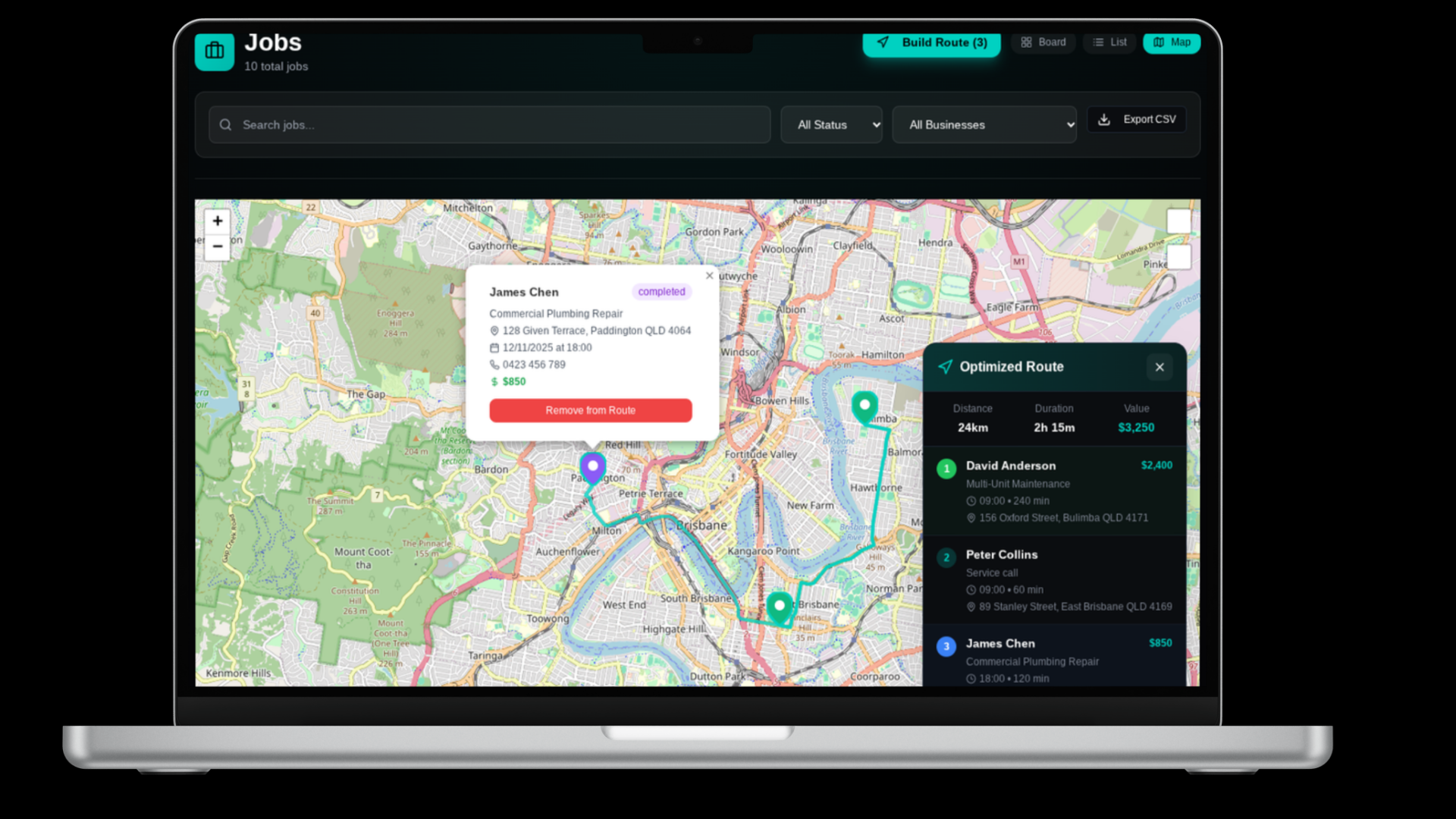The height and width of the screenshot is (819, 1456).
Task: Select the purple James Chen map marker
Action: [x=593, y=466]
